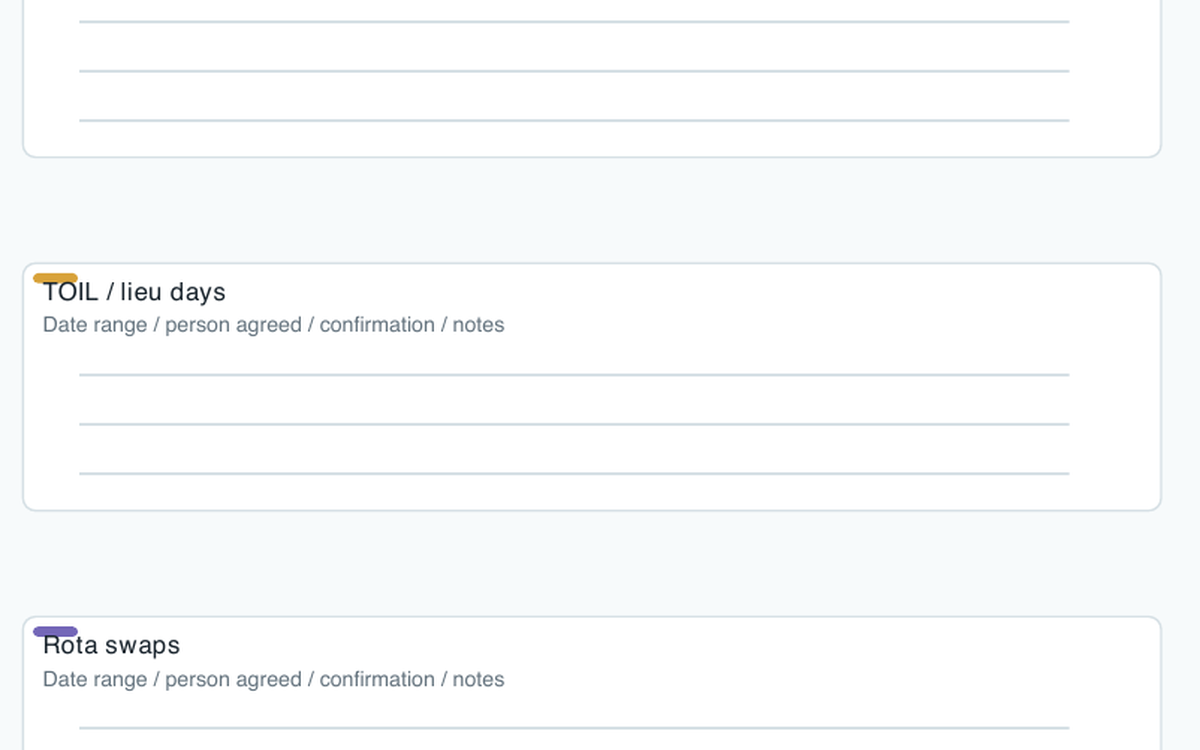Select the Rota swaps heading
The height and width of the screenshot is (750, 1200).
[111, 645]
